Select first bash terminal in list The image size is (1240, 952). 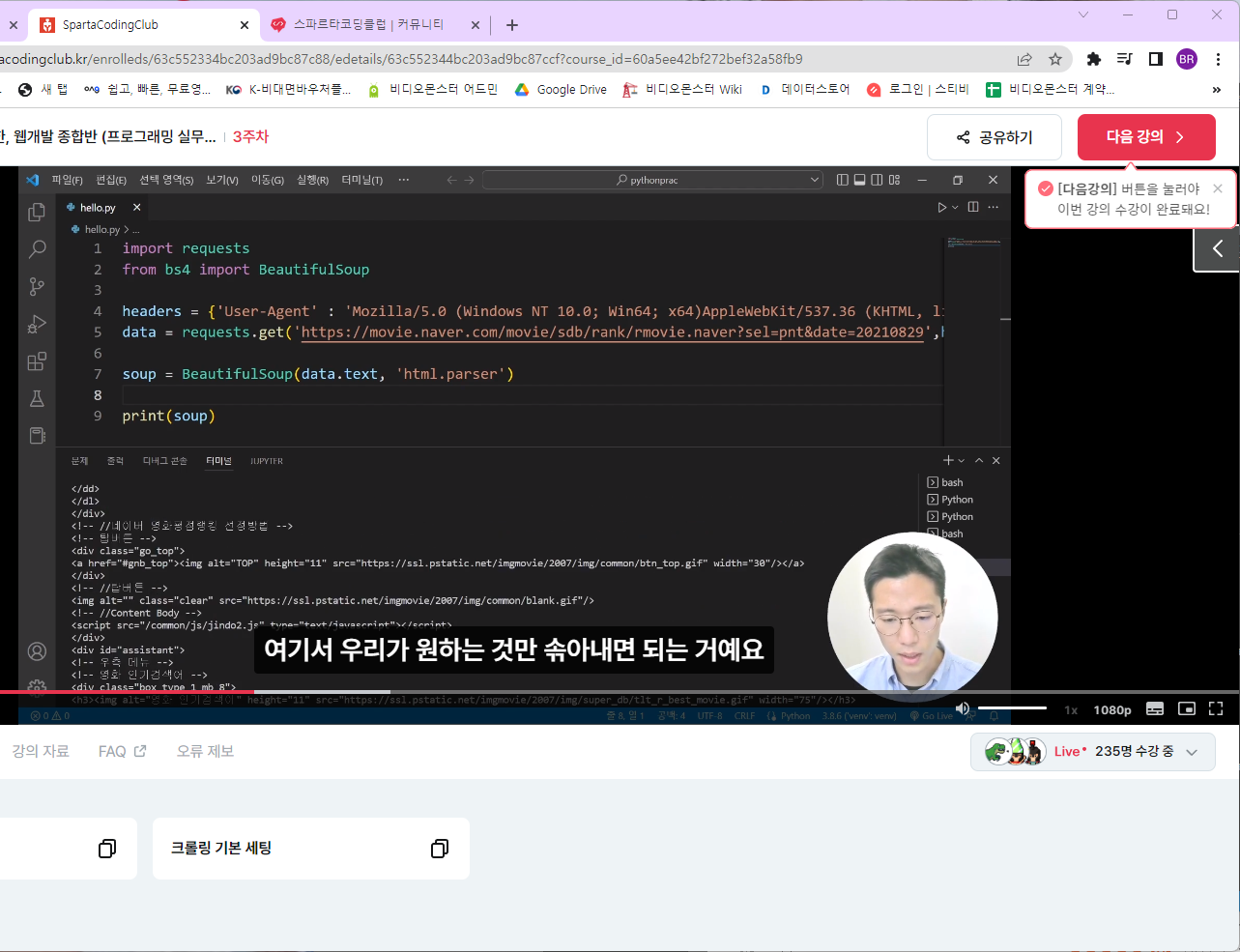[x=945, y=482]
